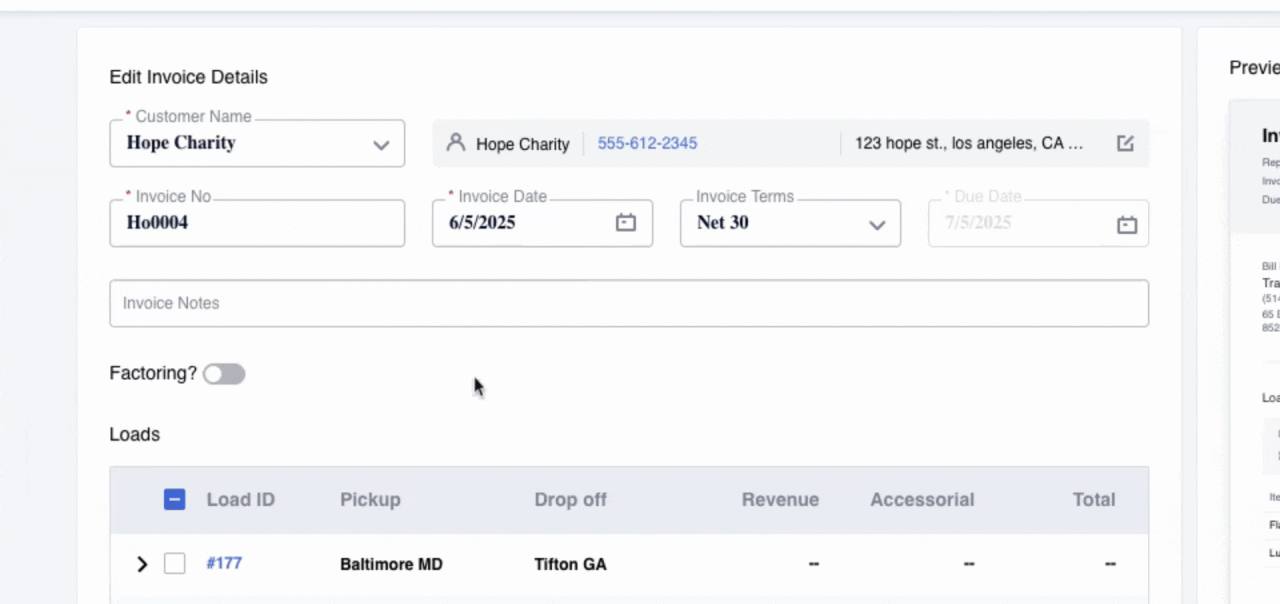The image size is (1280, 604).
Task: Click into the Invoice Notes field
Action: click(628, 303)
